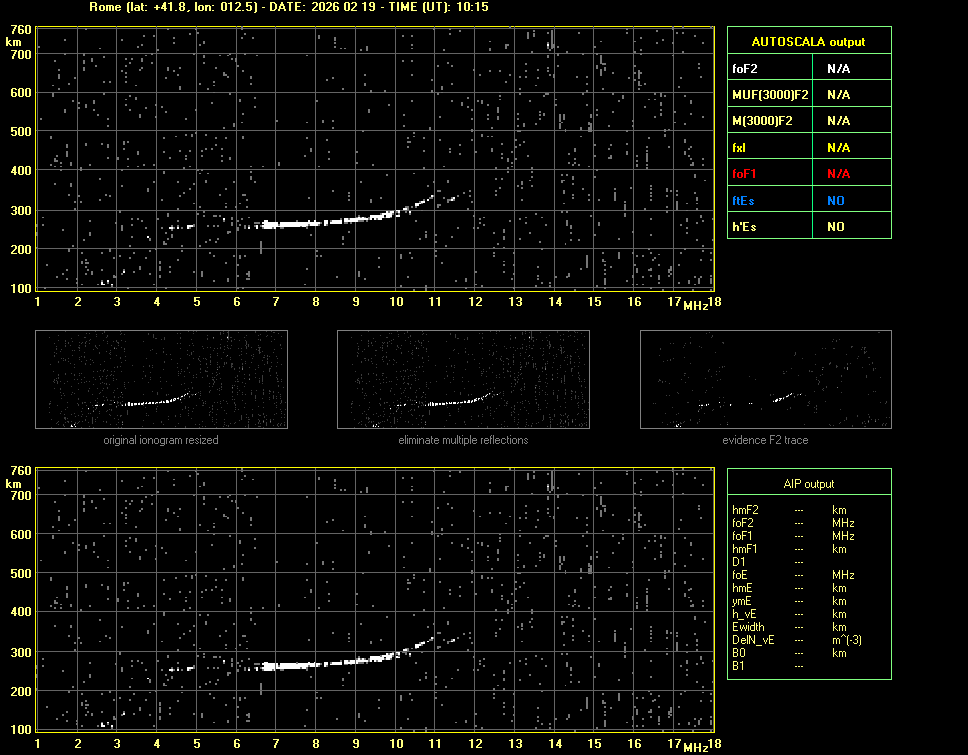Click the bright F2 trace in bottom ionogram
This screenshot has height=755, width=968.
point(330,663)
